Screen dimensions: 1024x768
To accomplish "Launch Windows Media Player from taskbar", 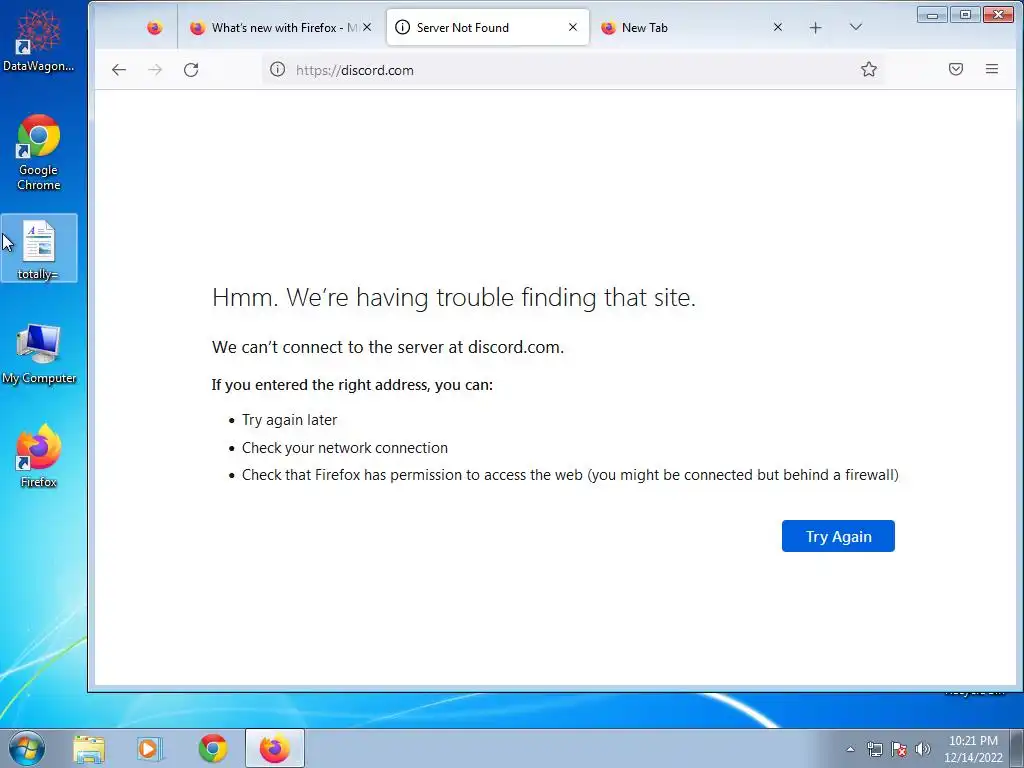I will [x=150, y=749].
